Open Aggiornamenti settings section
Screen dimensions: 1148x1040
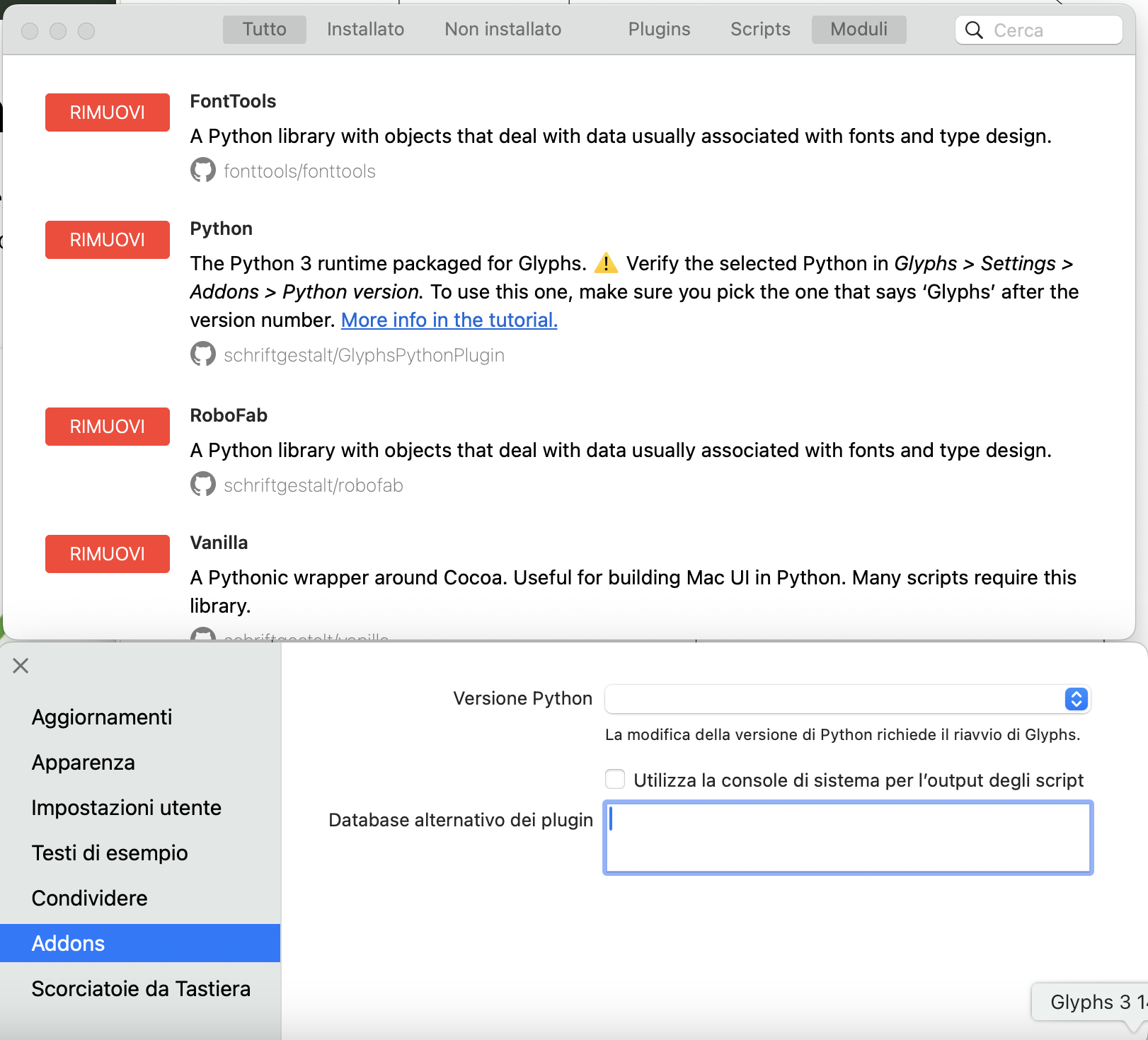click(x=102, y=717)
